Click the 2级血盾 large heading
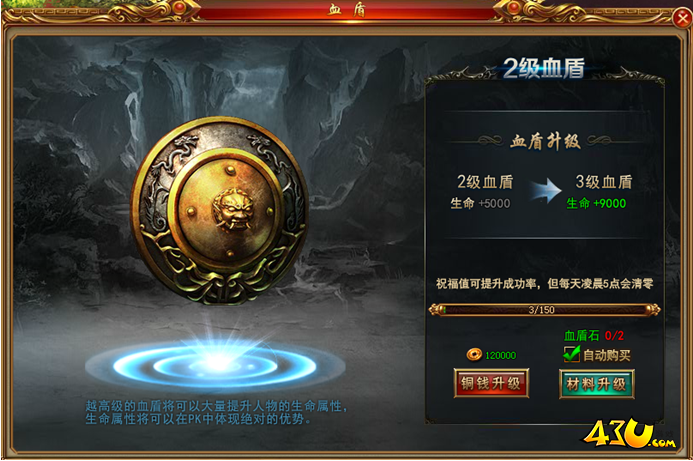Screen dimensions: 693x461 (x=544, y=69)
